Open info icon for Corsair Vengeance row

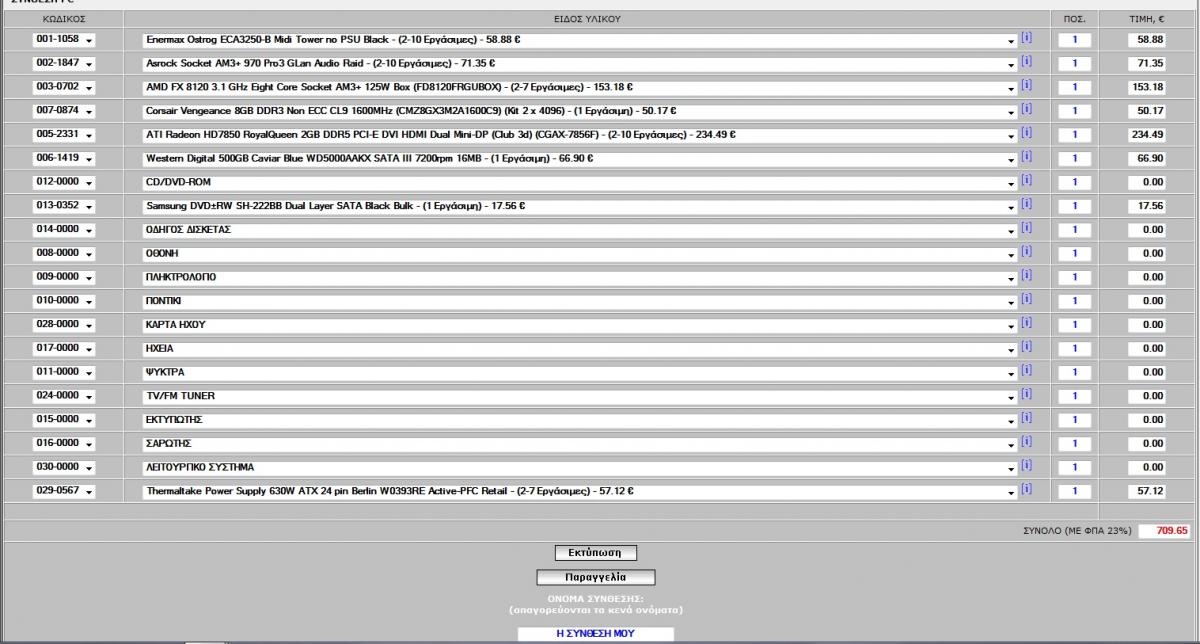[x=1026, y=109]
